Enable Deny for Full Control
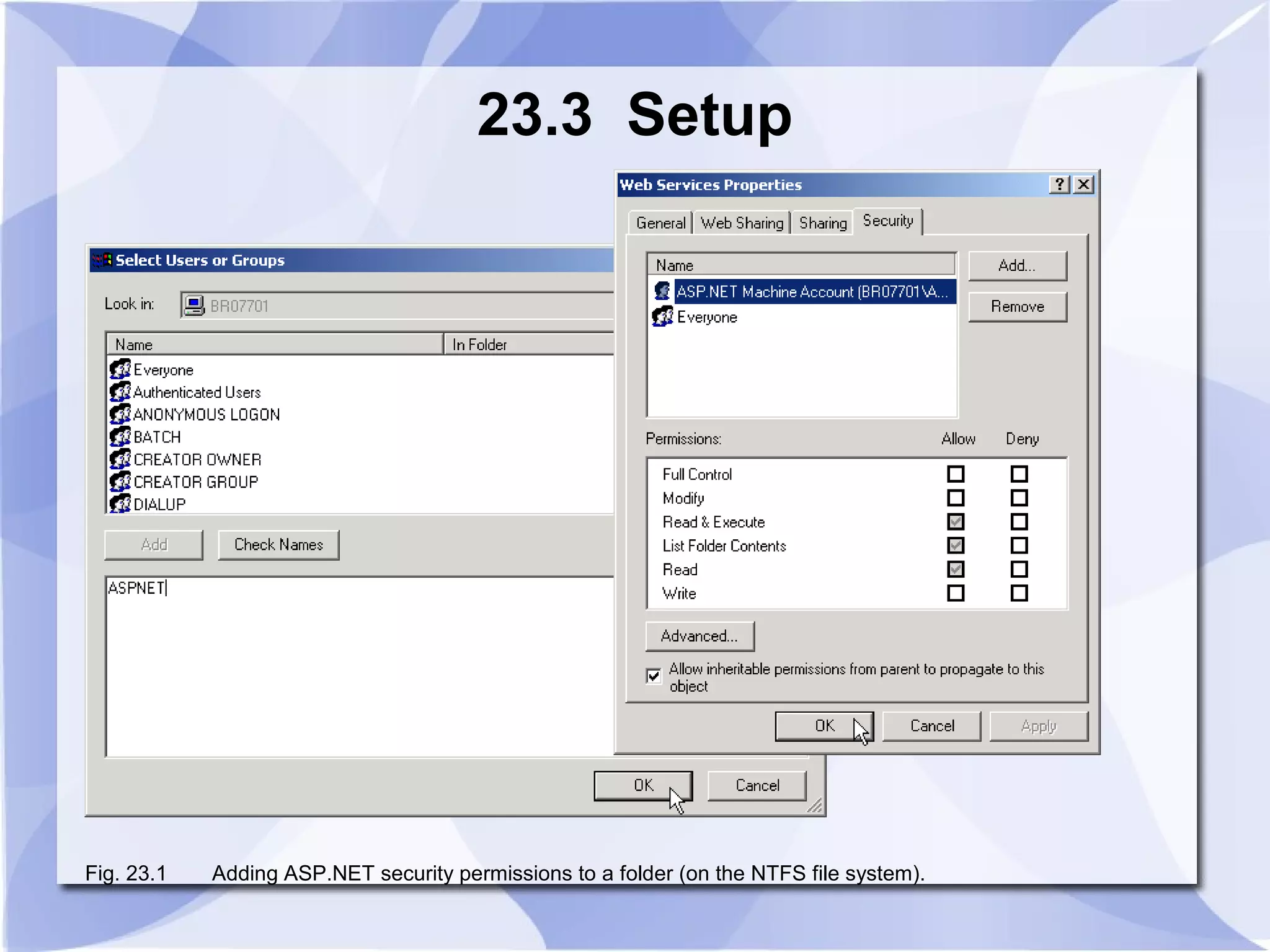 pyautogui.click(x=1019, y=474)
